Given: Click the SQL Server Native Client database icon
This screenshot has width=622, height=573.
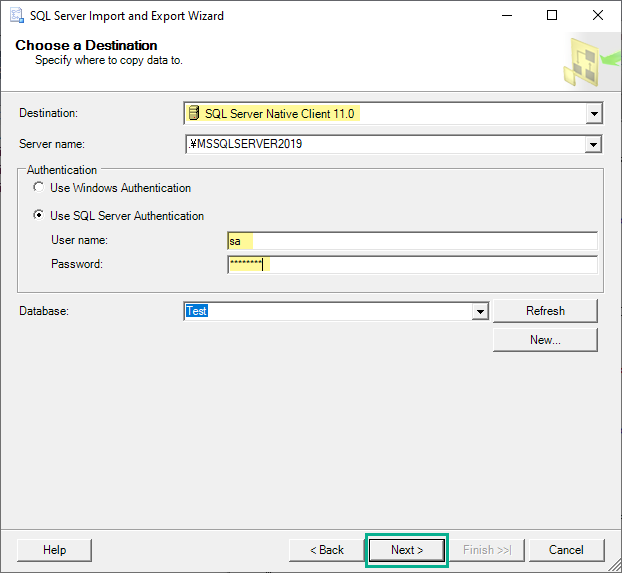Looking at the screenshot, I should click(x=194, y=113).
